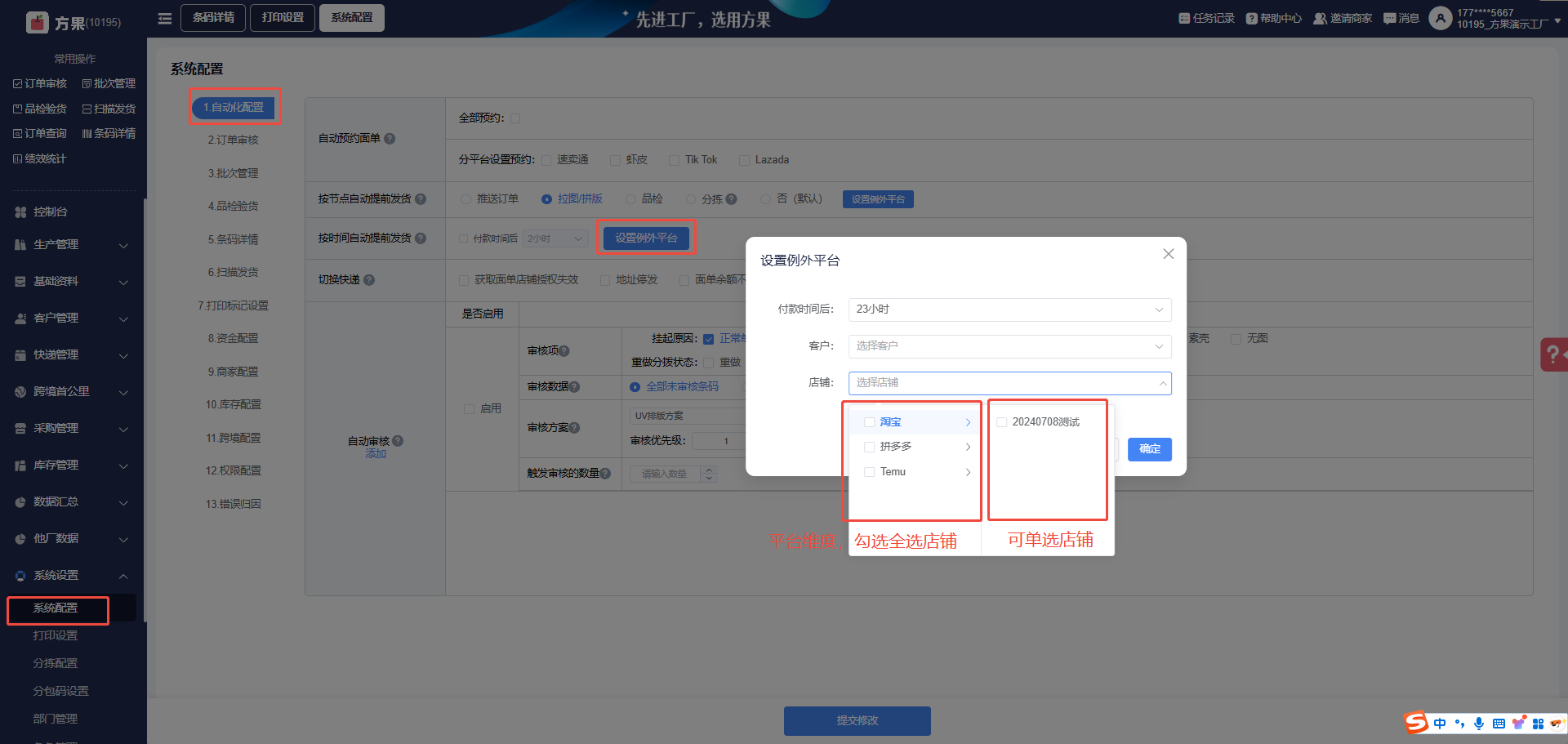The height and width of the screenshot is (744, 1568).
Task: Open the 2小时 dropdown in 按时间自动提前发货
Action: tap(555, 238)
